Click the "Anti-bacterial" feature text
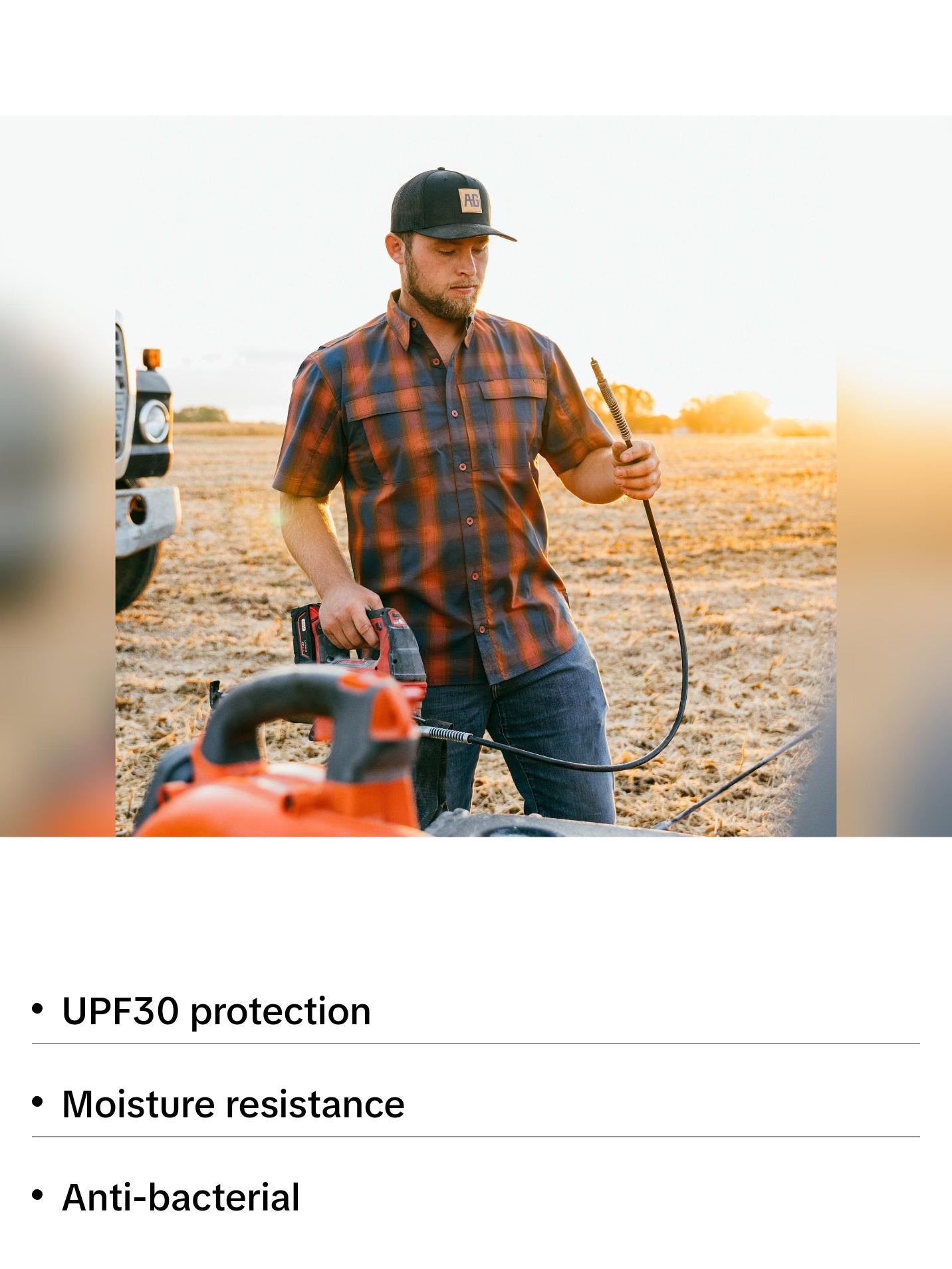The height and width of the screenshot is (1269, 952). coord(180,1197)
